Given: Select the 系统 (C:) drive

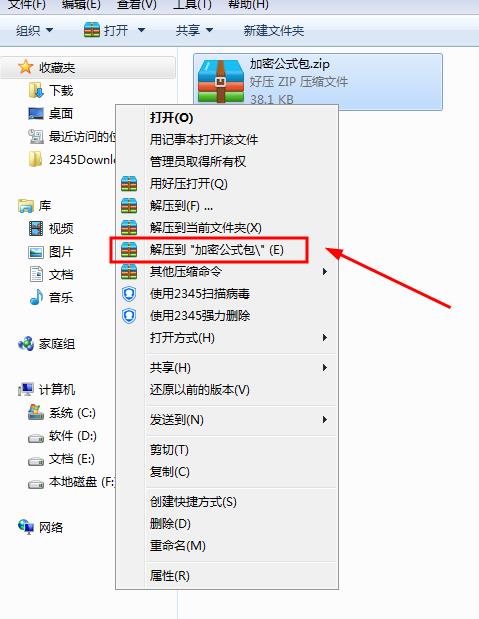Looking at the screenshot, I should click(x=62, y=413).
